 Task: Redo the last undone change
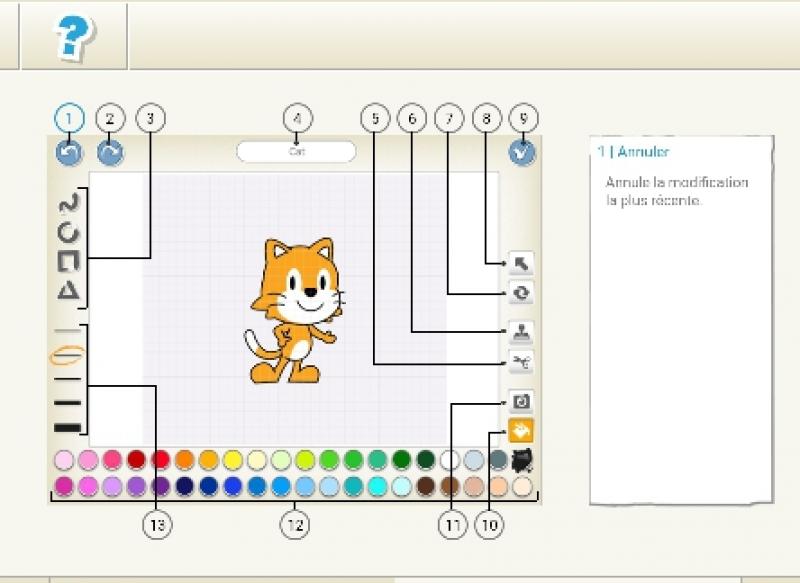click(x=110, y=152)
